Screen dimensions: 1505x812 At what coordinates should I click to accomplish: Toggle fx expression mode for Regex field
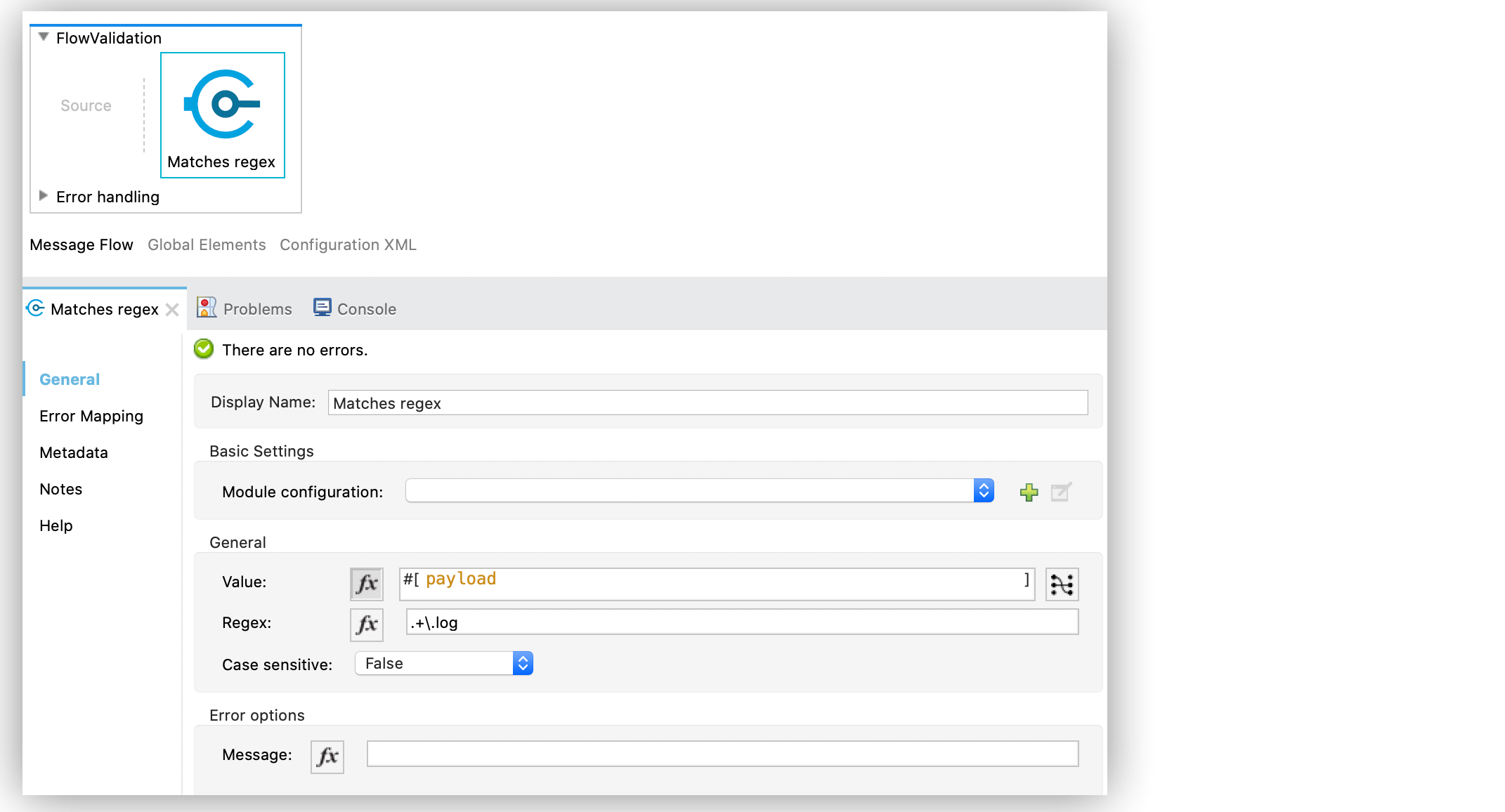[366, 624]
